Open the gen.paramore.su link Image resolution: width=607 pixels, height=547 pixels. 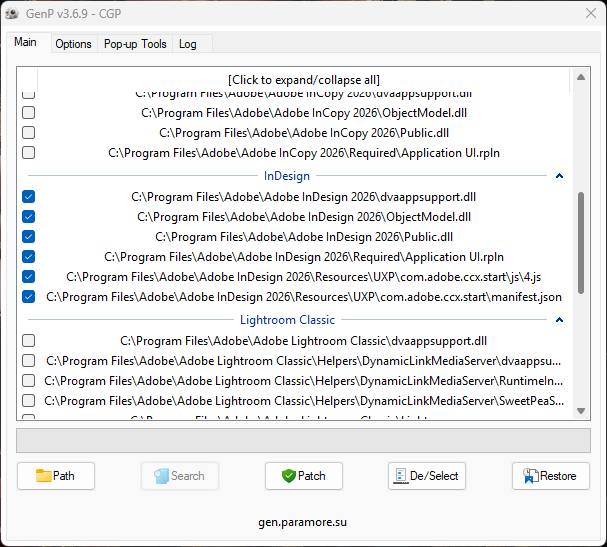pyautogui.click(x=302, y=522)
